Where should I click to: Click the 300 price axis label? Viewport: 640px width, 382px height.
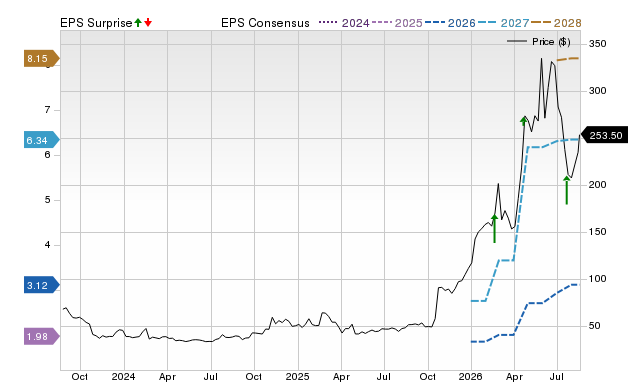(x=598, y=91)
